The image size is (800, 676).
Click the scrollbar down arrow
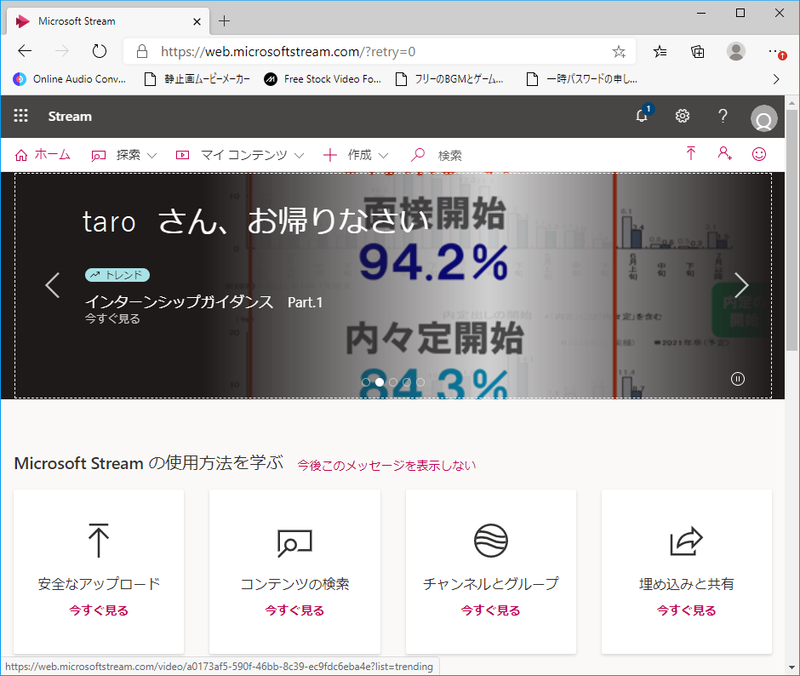coord(792,667)
